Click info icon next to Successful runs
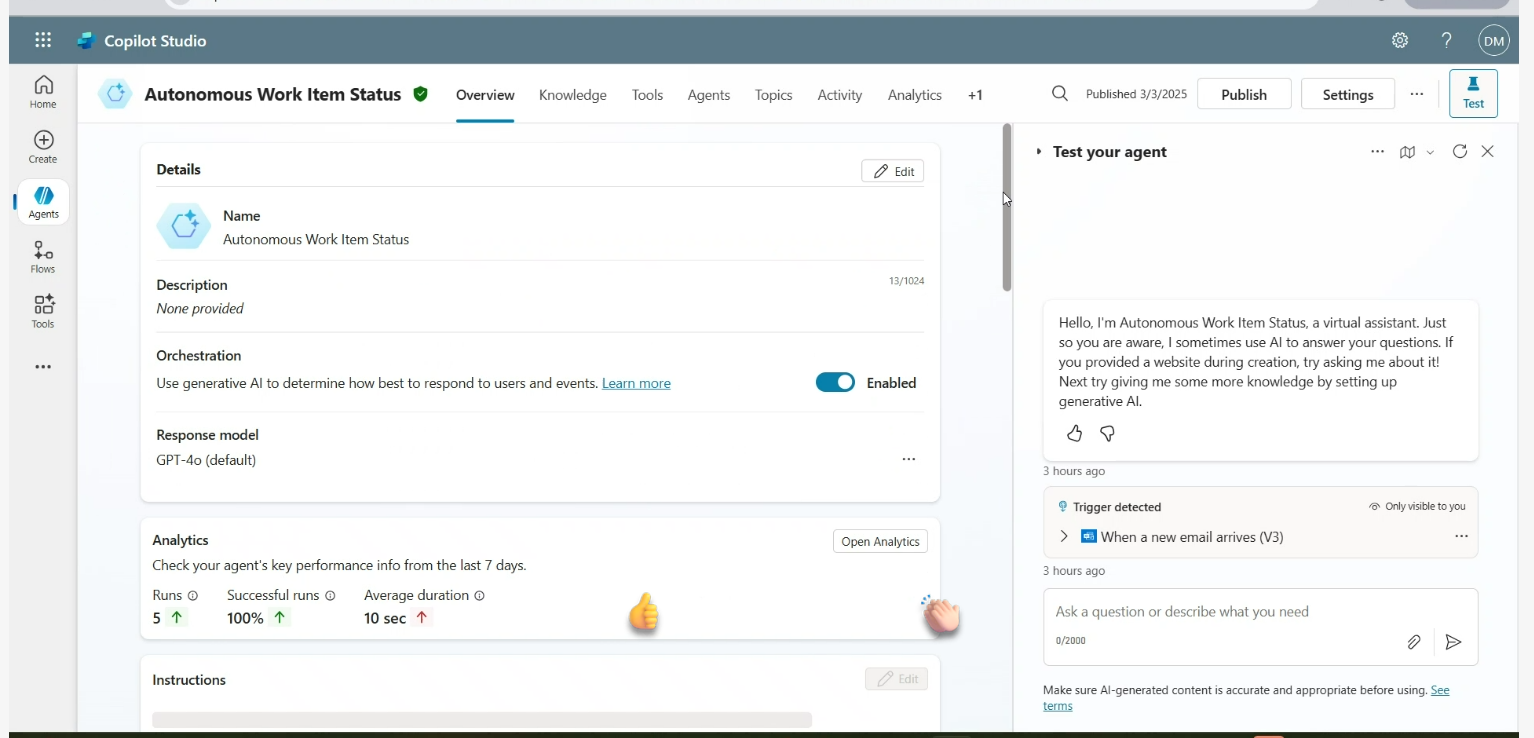The height and width of the screenshot is (738, 1534). 330,595
